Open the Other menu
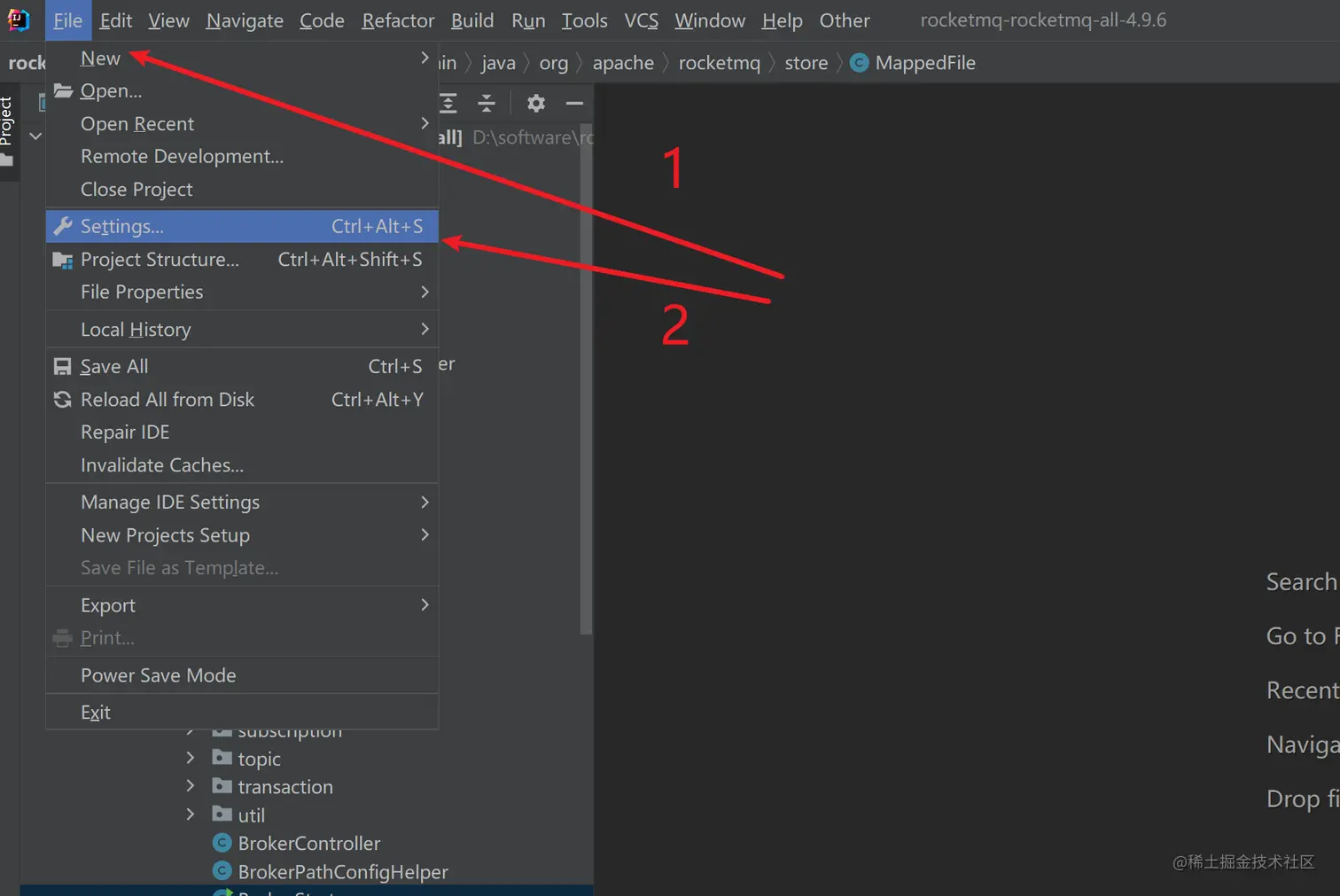 pos(845,20)
